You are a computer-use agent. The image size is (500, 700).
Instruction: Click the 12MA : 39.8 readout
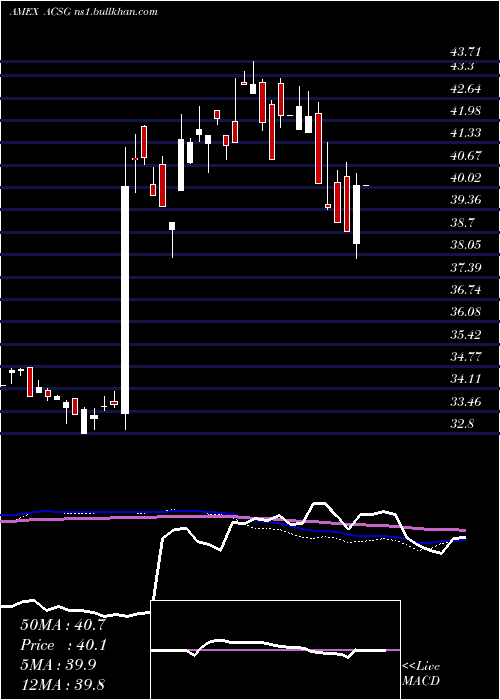[x=62, y=685]
